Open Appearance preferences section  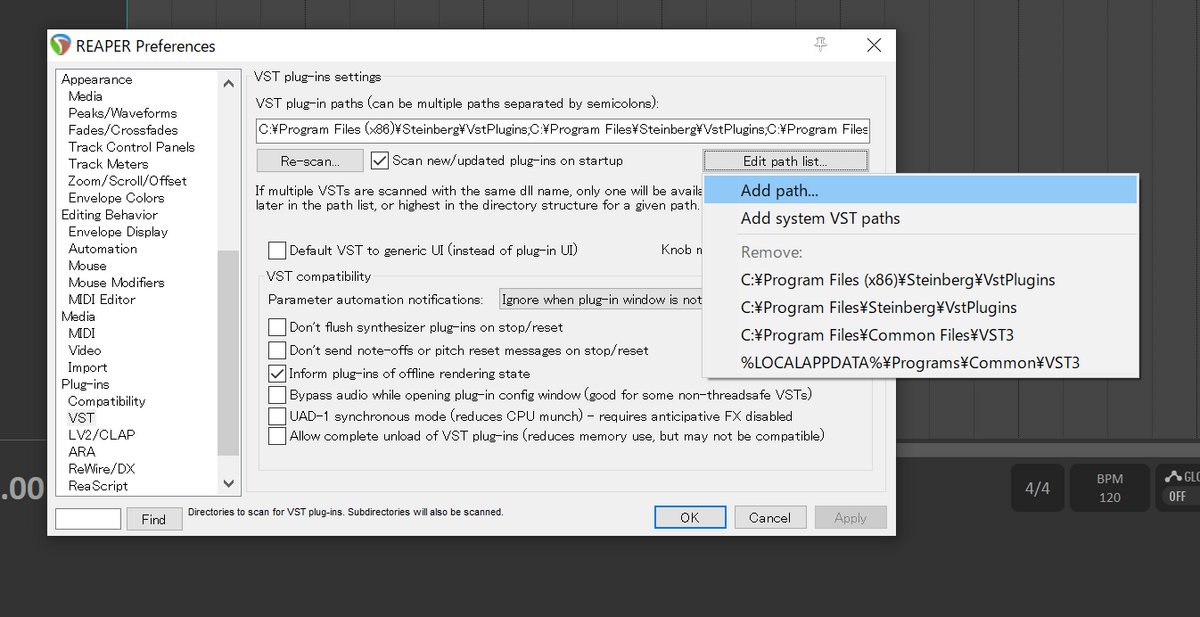tap(96, 79)
